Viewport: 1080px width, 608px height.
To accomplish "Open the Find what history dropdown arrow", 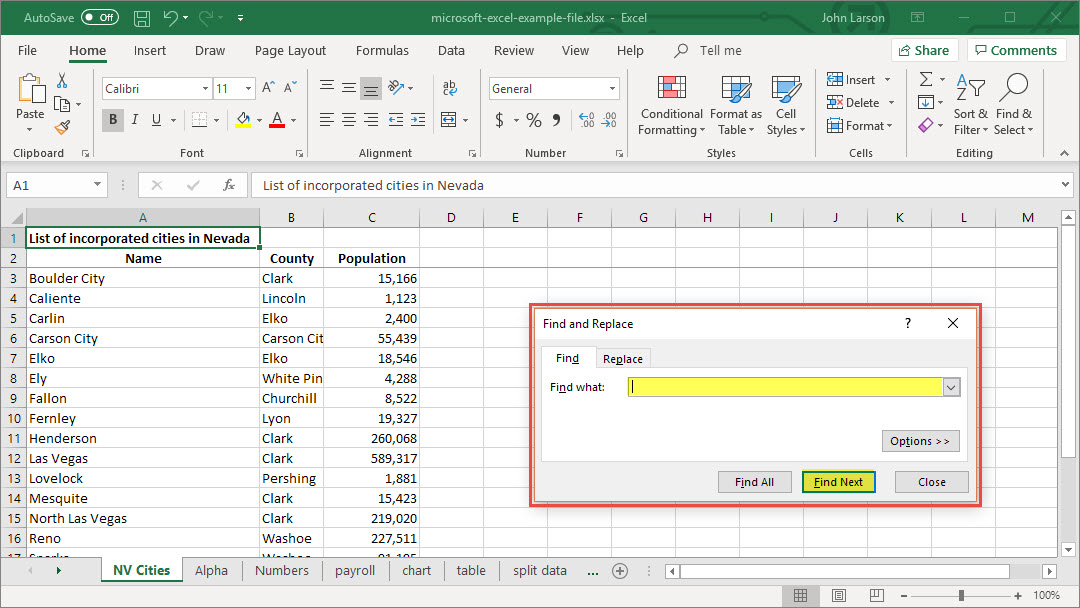I will point(951,387).
